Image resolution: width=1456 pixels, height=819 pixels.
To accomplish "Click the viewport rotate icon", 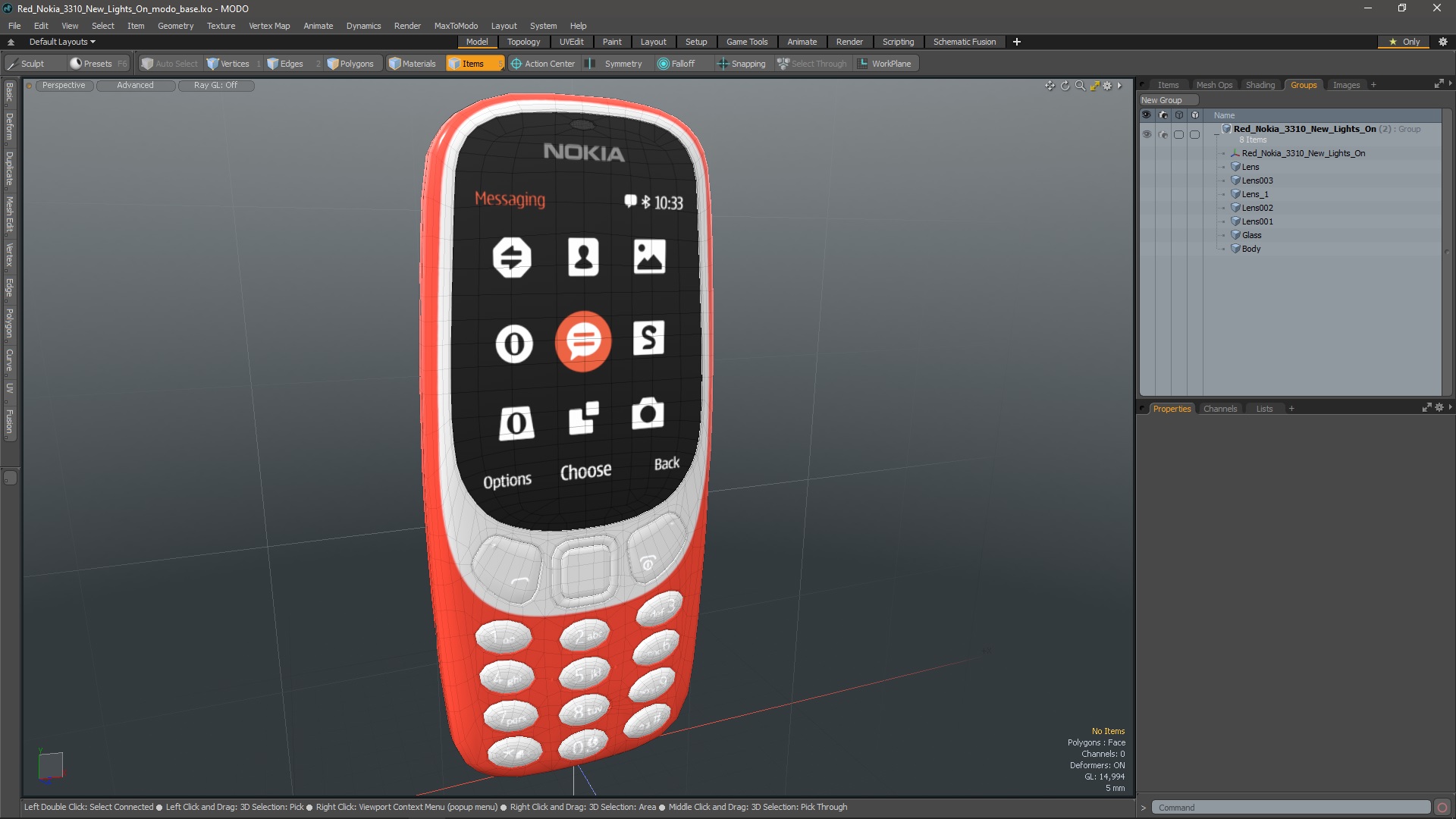I will click(1065, 86).
